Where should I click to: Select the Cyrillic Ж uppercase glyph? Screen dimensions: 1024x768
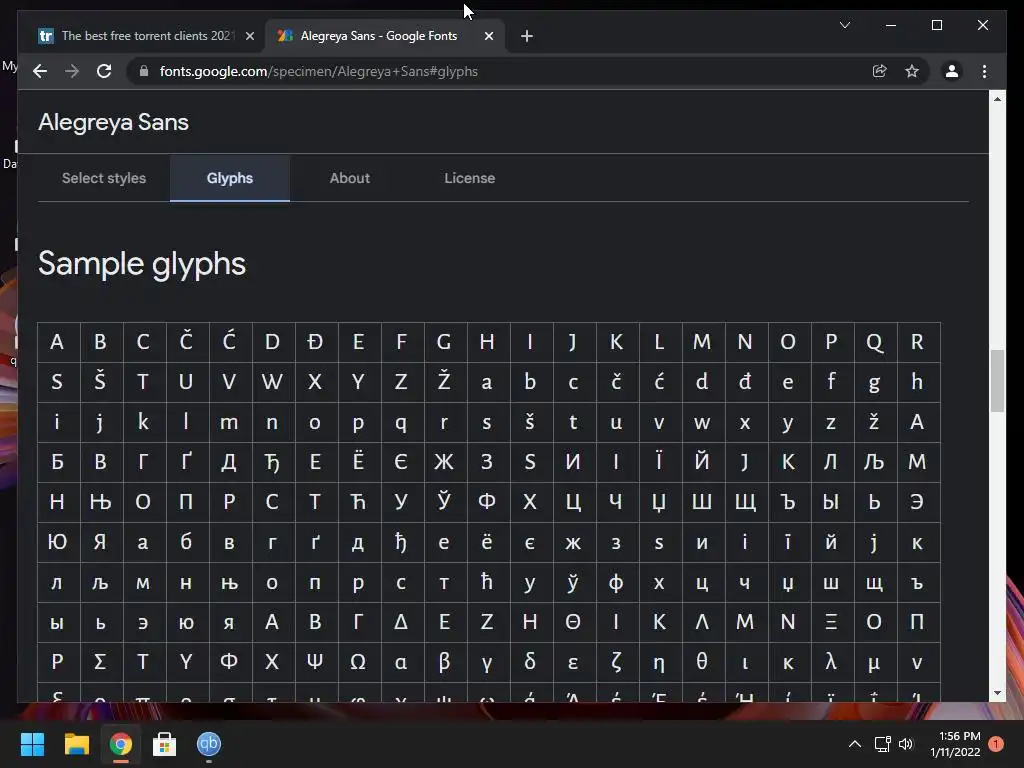pyautogui.click(x=444, y=462)
